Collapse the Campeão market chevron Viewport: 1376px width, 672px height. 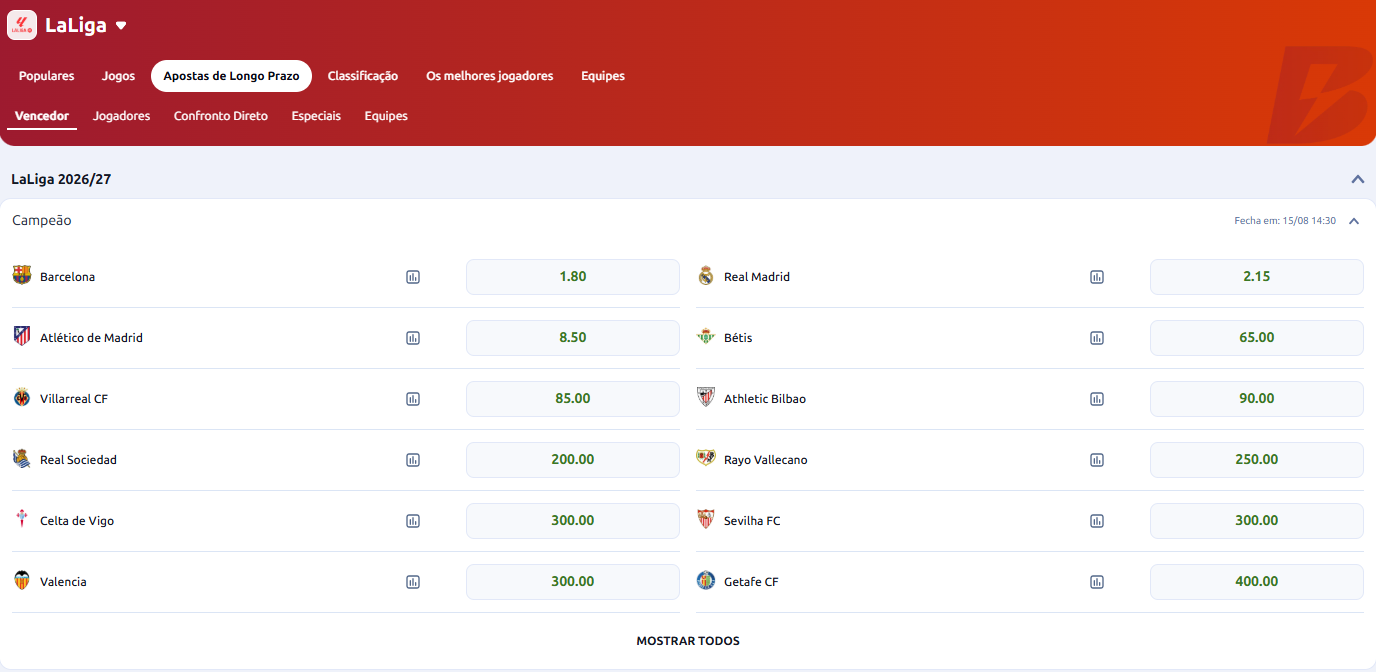1354,221
